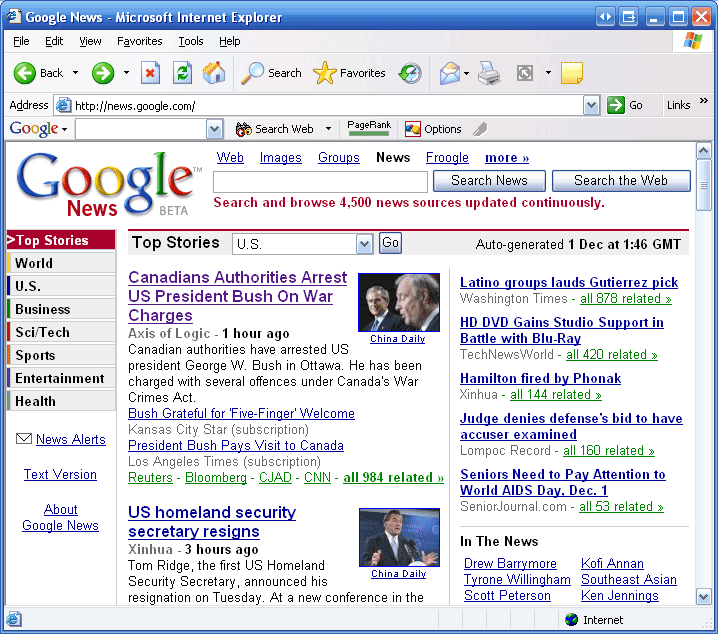
Task: Click the Search the Web button
Action: [x=621, y=181]
